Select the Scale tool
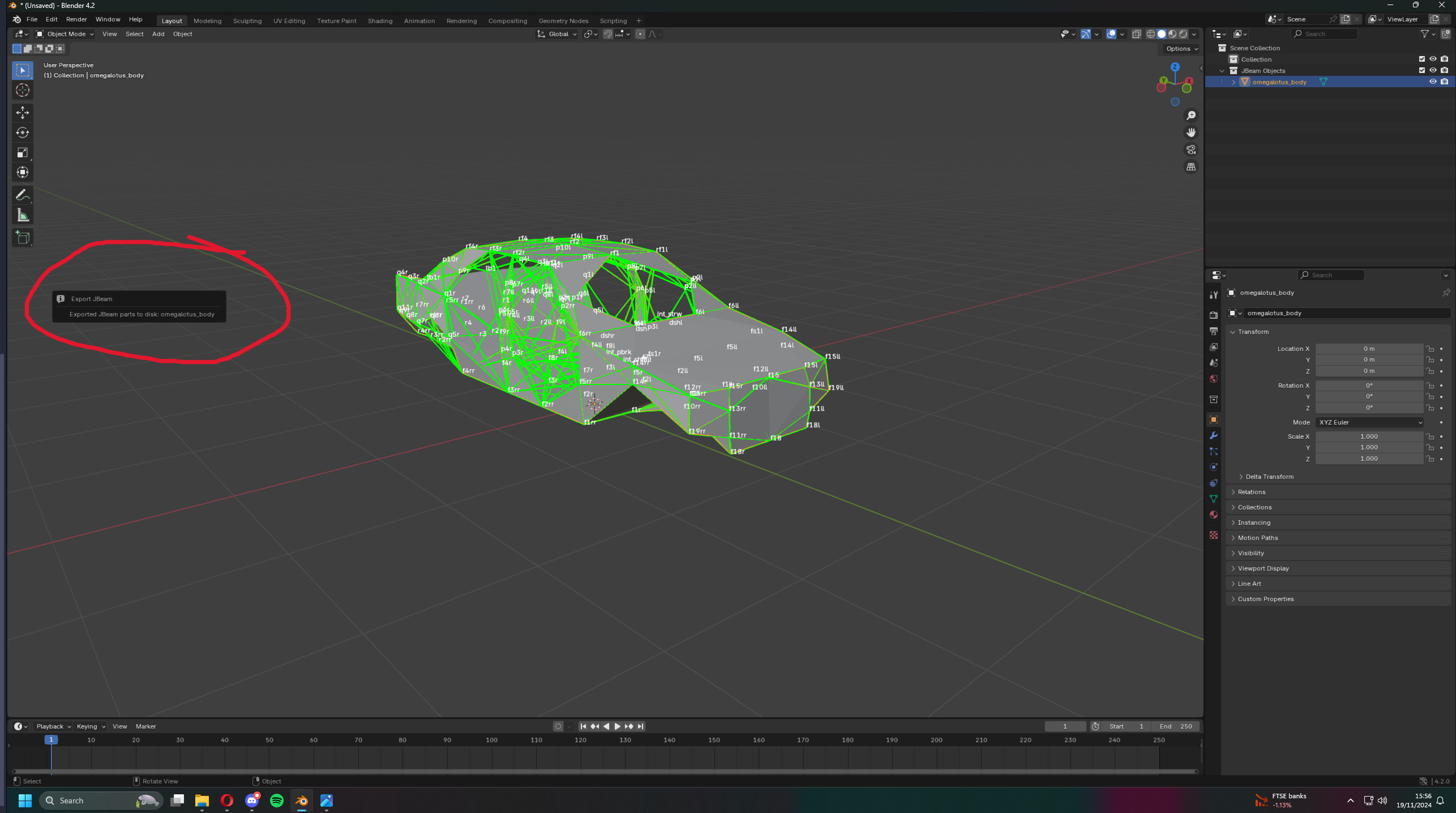Image resolution: width=1456 pixels, height=813 pixels. pos(23,152)
